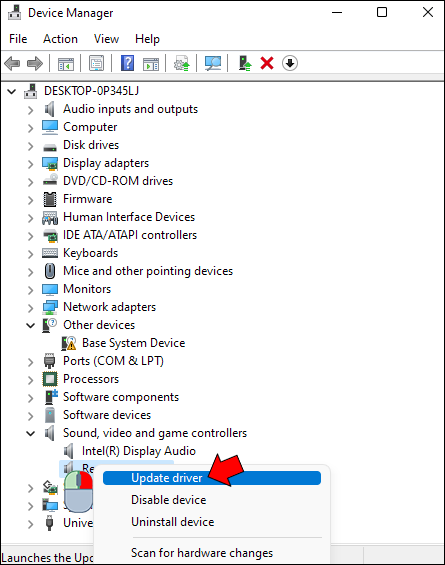This screenshot has width=445, height=565.
Task: Open the Action menu
Action: click(60, 39)
